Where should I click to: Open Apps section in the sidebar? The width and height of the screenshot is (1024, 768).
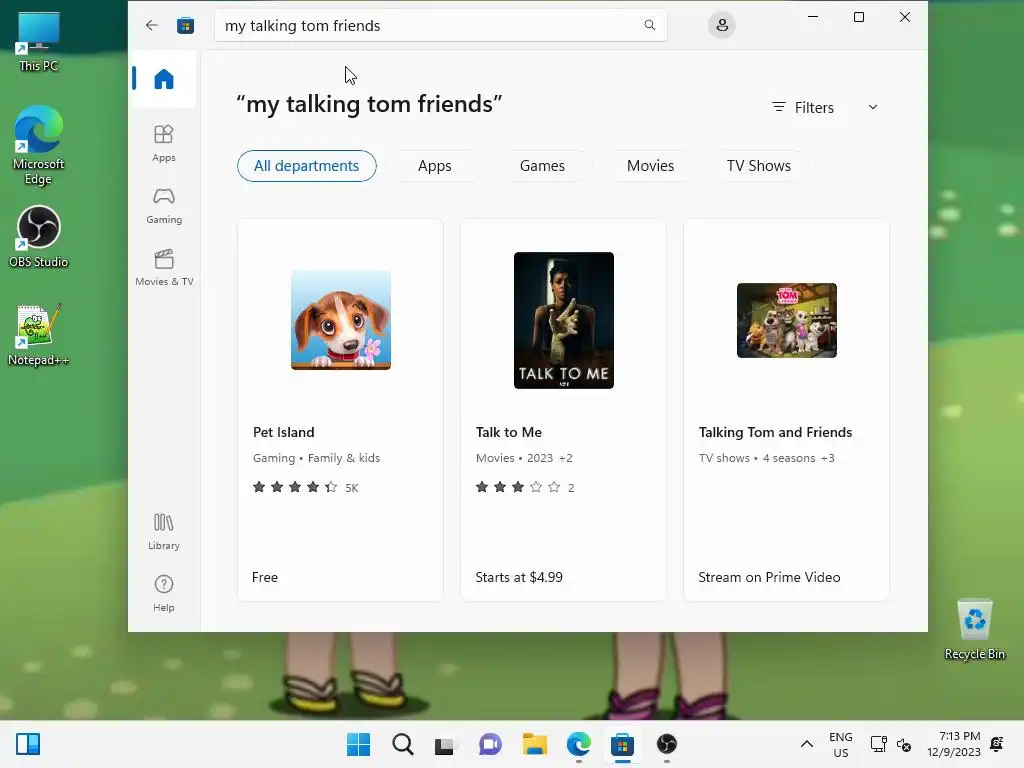[x=164, y=143]
